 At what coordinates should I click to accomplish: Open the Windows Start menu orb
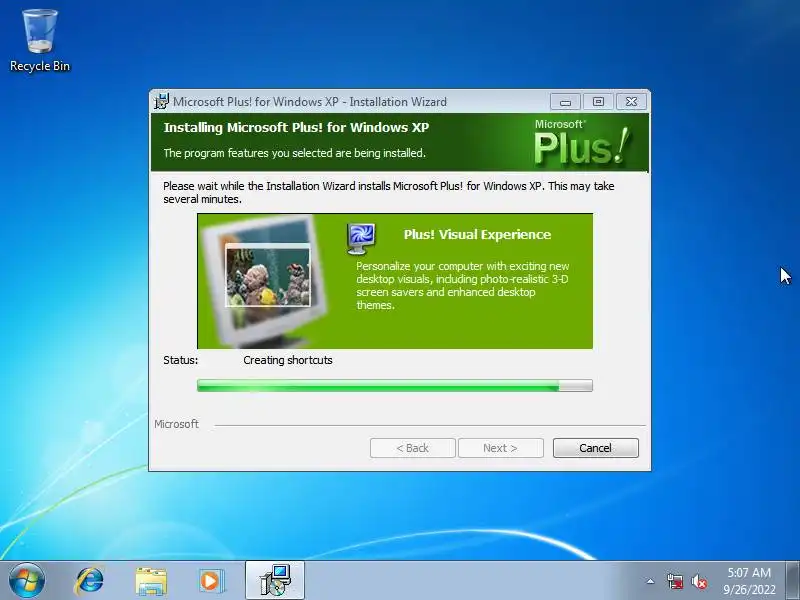(27, 581)
